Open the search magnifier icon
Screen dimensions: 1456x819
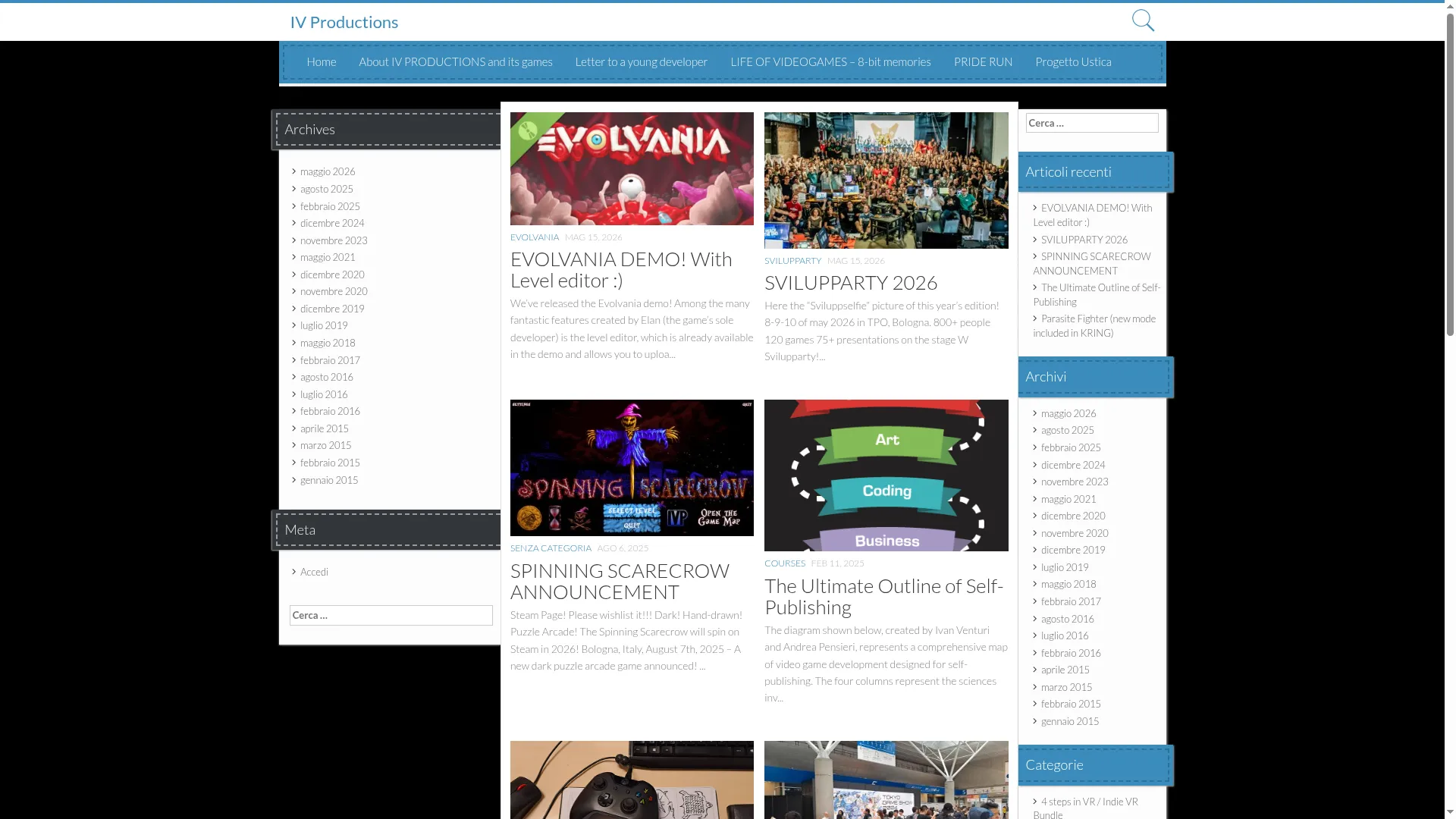1143,20
